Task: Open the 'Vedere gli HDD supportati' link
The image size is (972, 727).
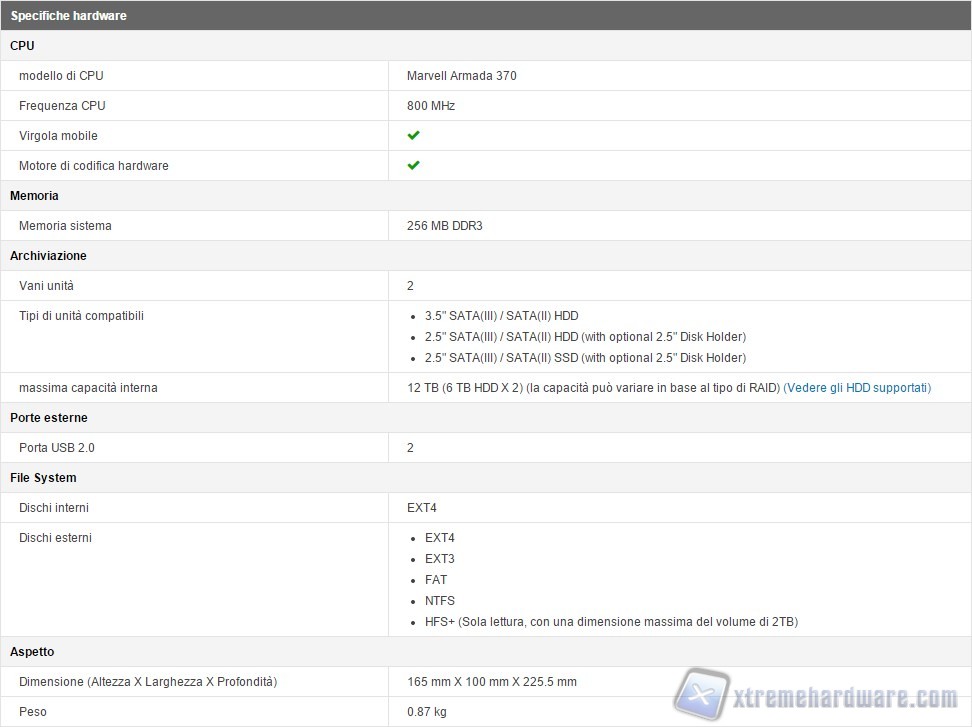Action: pyautogui.click(x=857, y=388)
